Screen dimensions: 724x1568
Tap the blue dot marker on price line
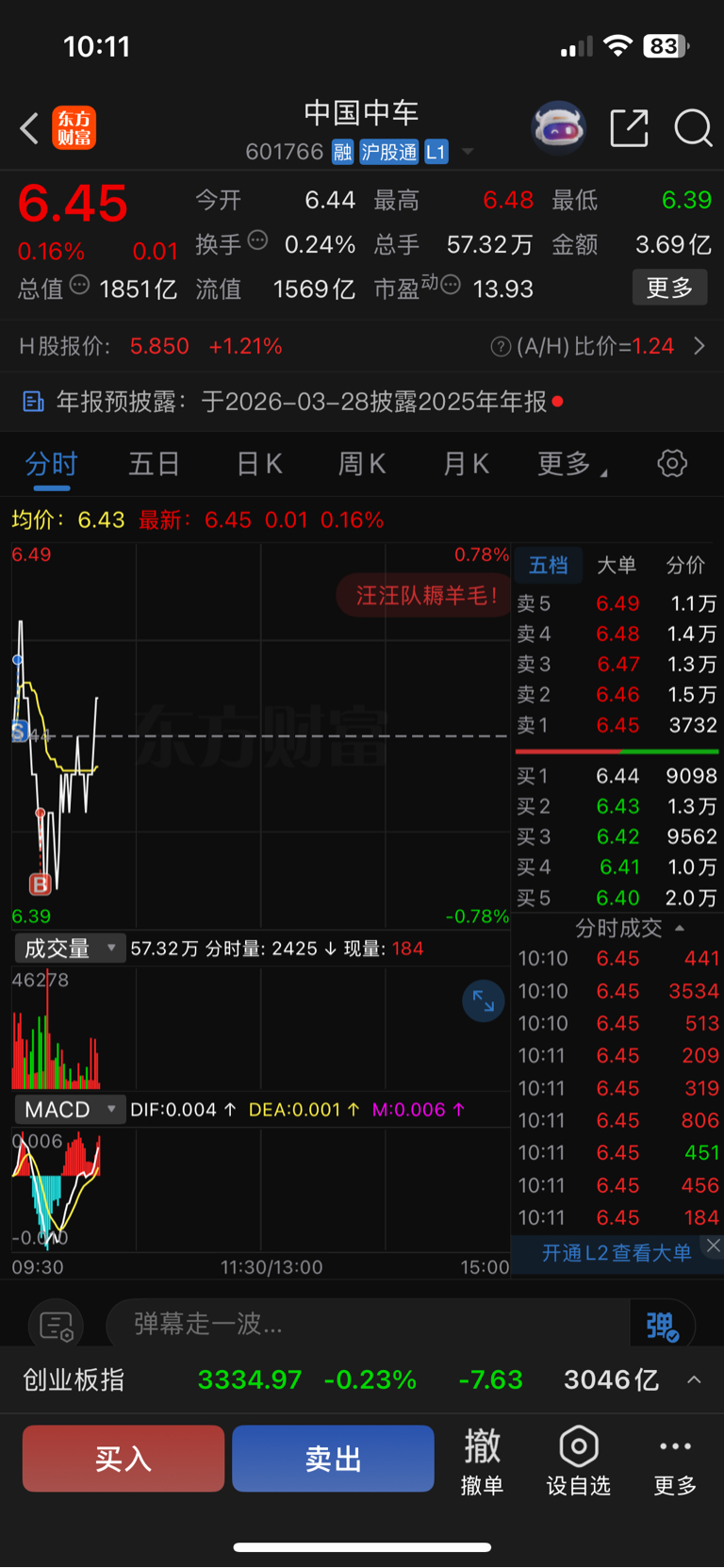17,660
